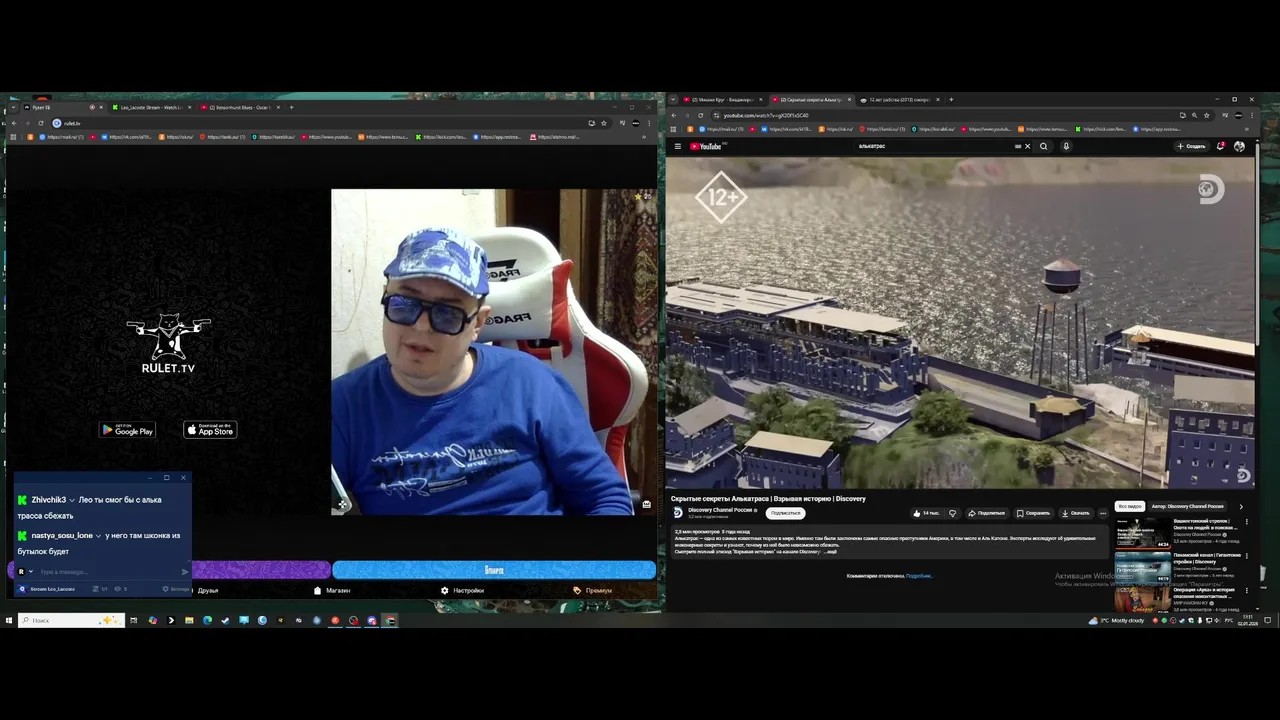Open new tab in the rulet.tv window

click(x=291, y=107)
